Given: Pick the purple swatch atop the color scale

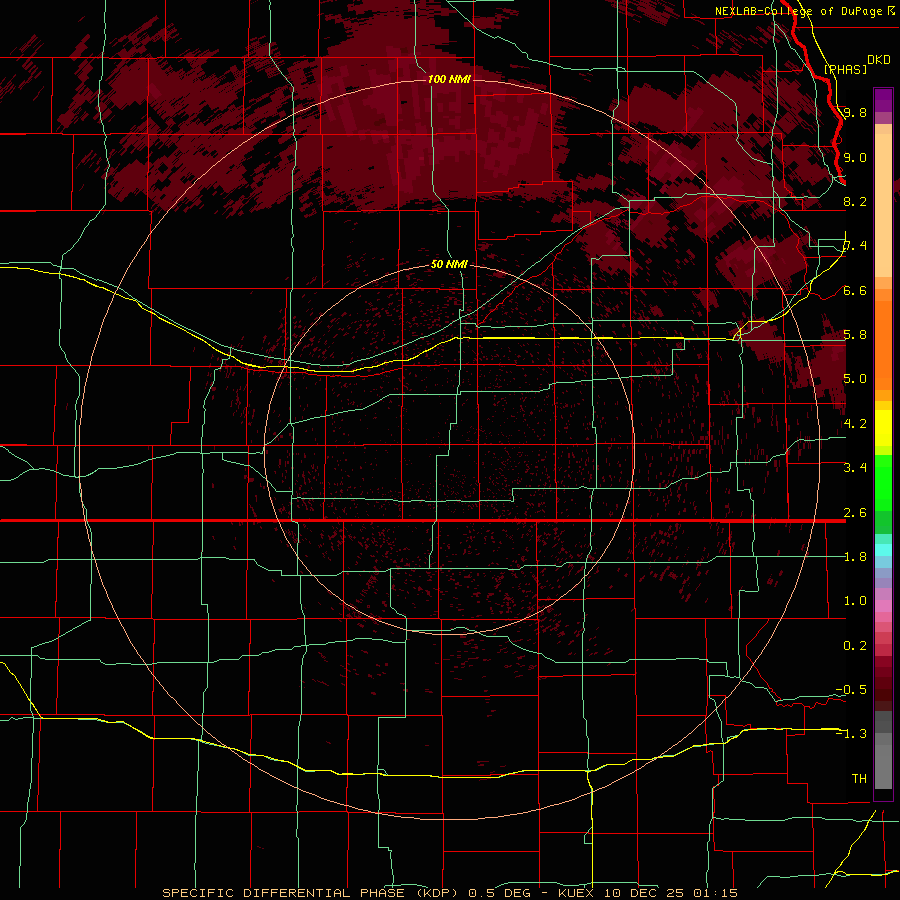Looking at the screenshot, I should [883, 100].
